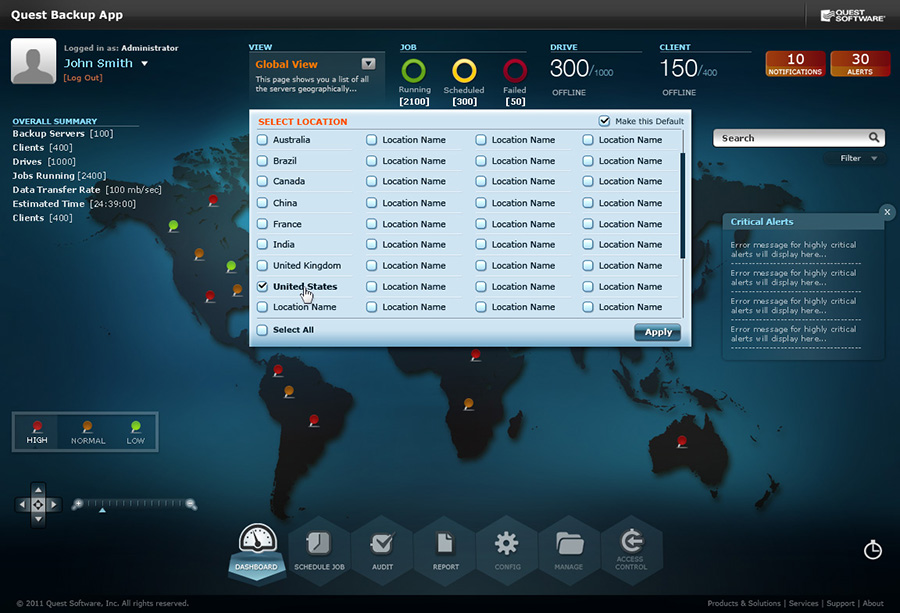Toggle the Select All checkbox
Screen dimensions: 900x613
pyautogui.click(x=262, y=330)
